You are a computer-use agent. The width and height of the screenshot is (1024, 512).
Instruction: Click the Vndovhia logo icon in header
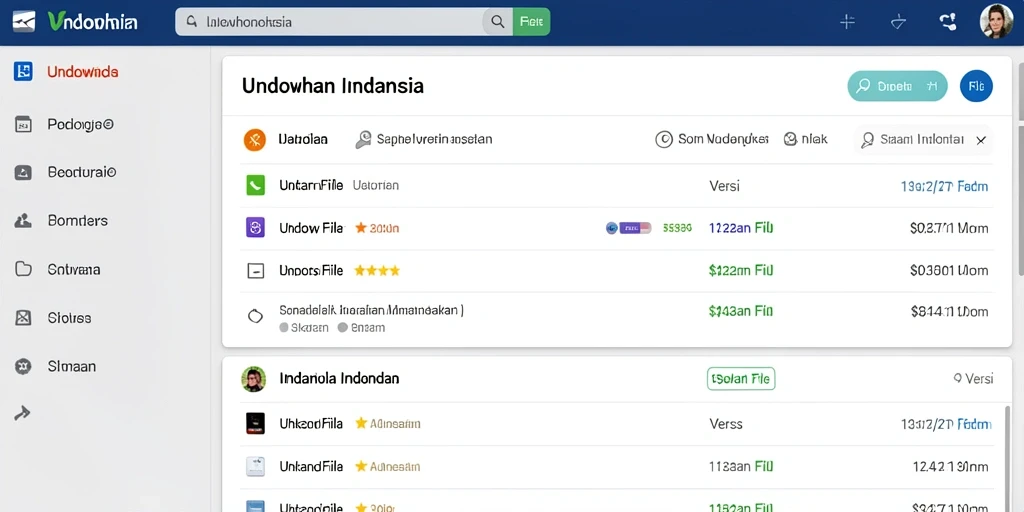click(x=24, y=22)
